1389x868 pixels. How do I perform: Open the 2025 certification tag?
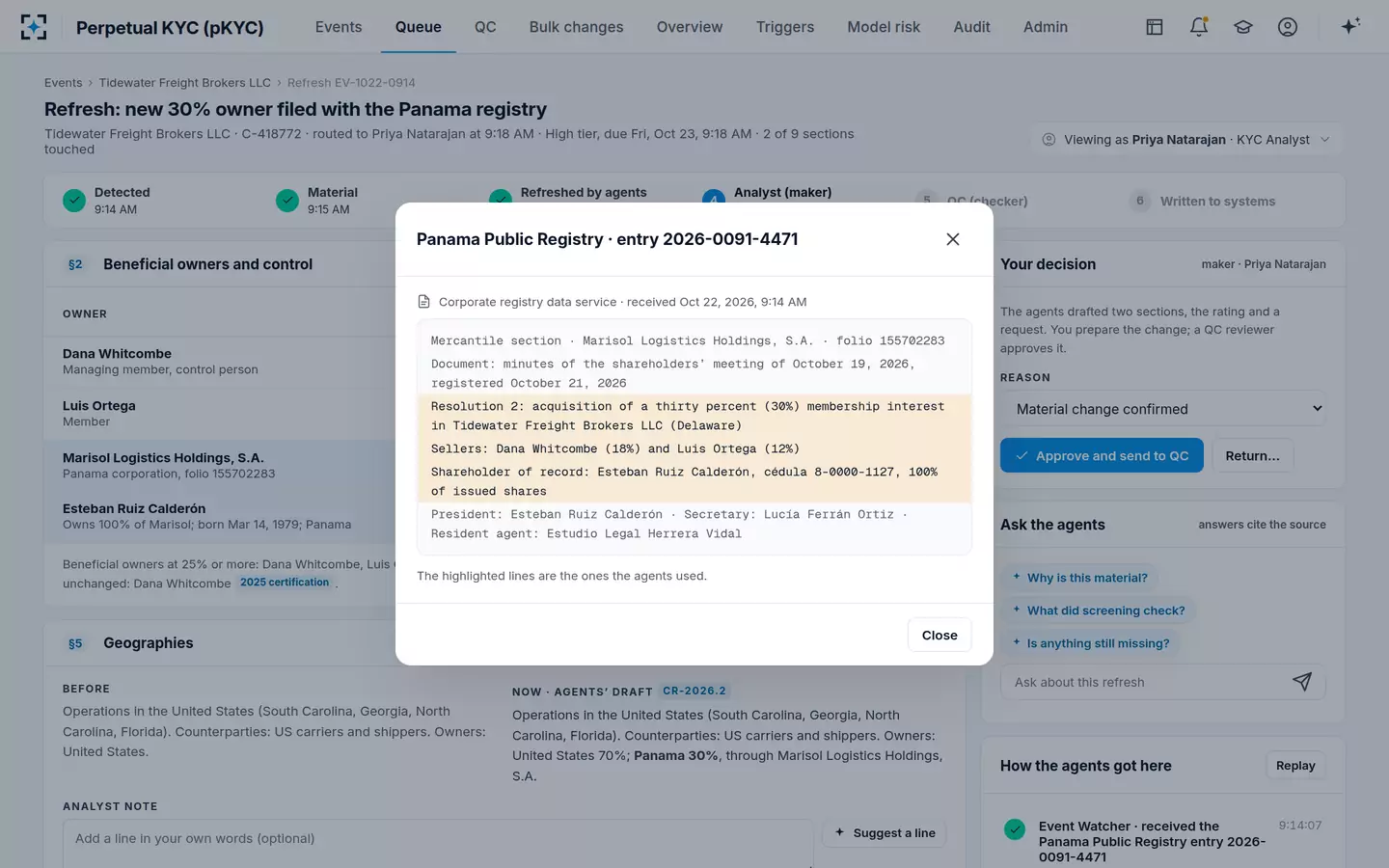click(285, 583)
